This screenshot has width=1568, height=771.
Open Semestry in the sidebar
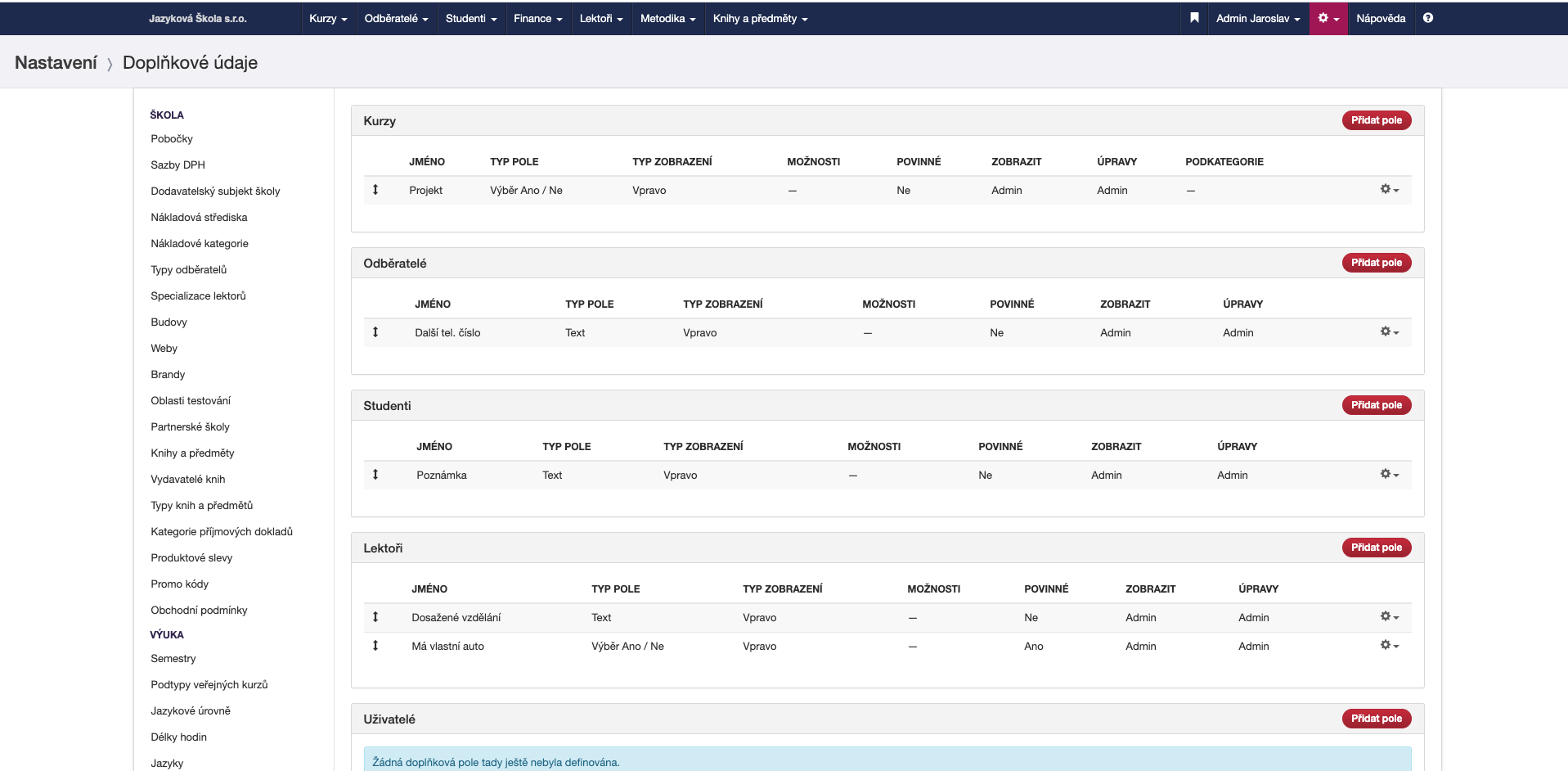tap(173, 659)
